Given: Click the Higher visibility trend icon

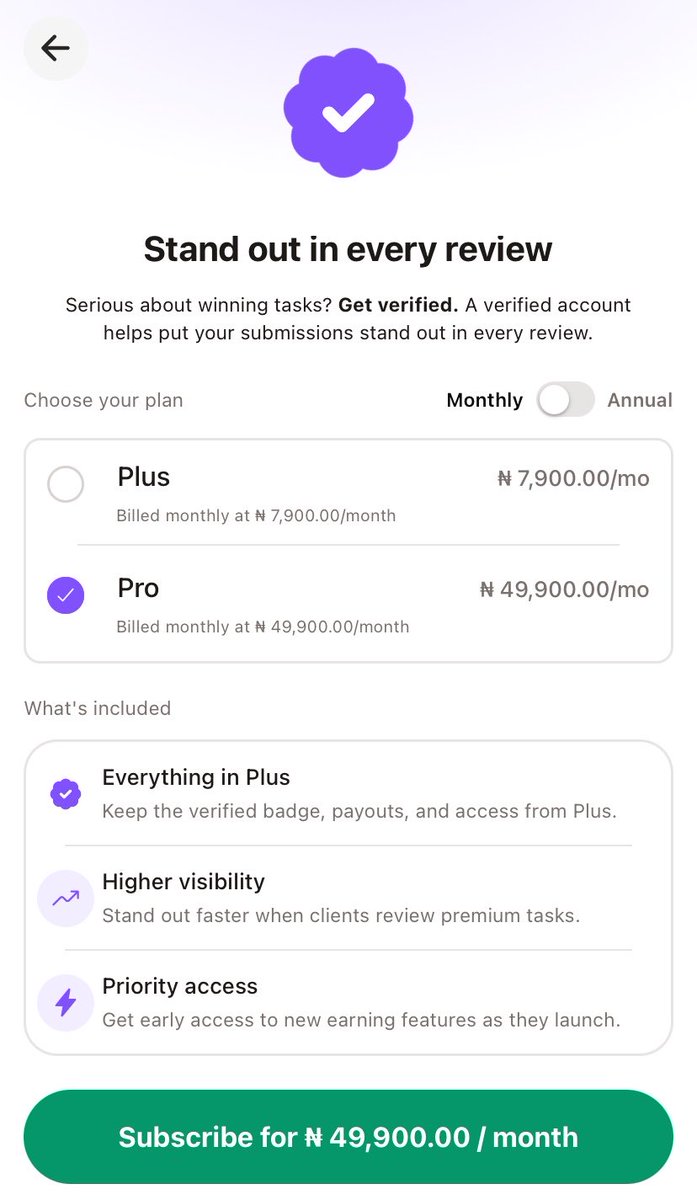Looking at the screenshot, I should pyautogui.click(x=65, y=898).
